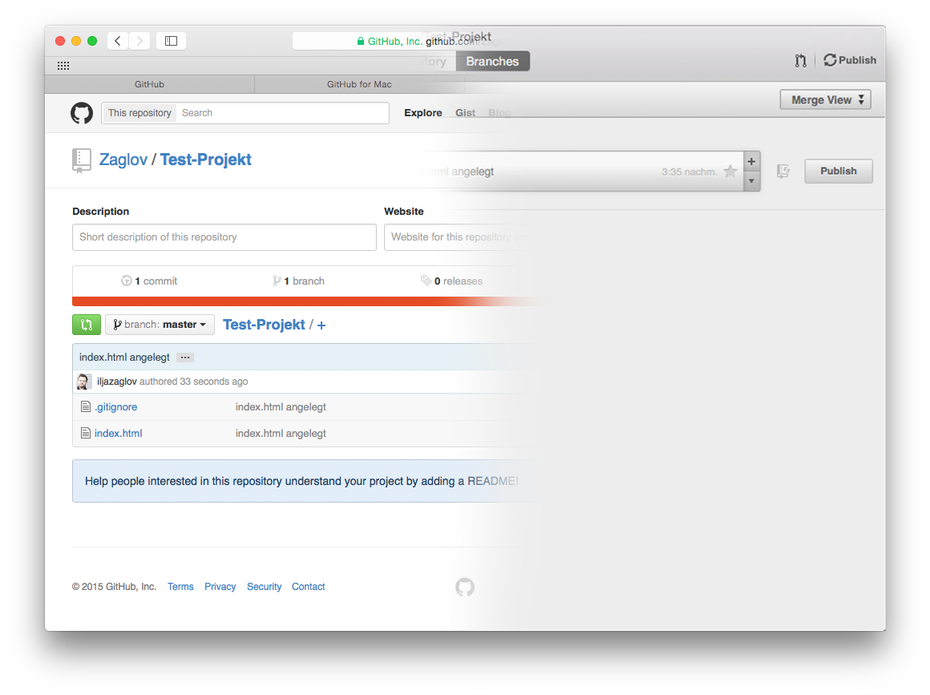Open Merge View dropdown
Image resolution: width=930 pixels, height=695 pixels.
tap(826, 100)
